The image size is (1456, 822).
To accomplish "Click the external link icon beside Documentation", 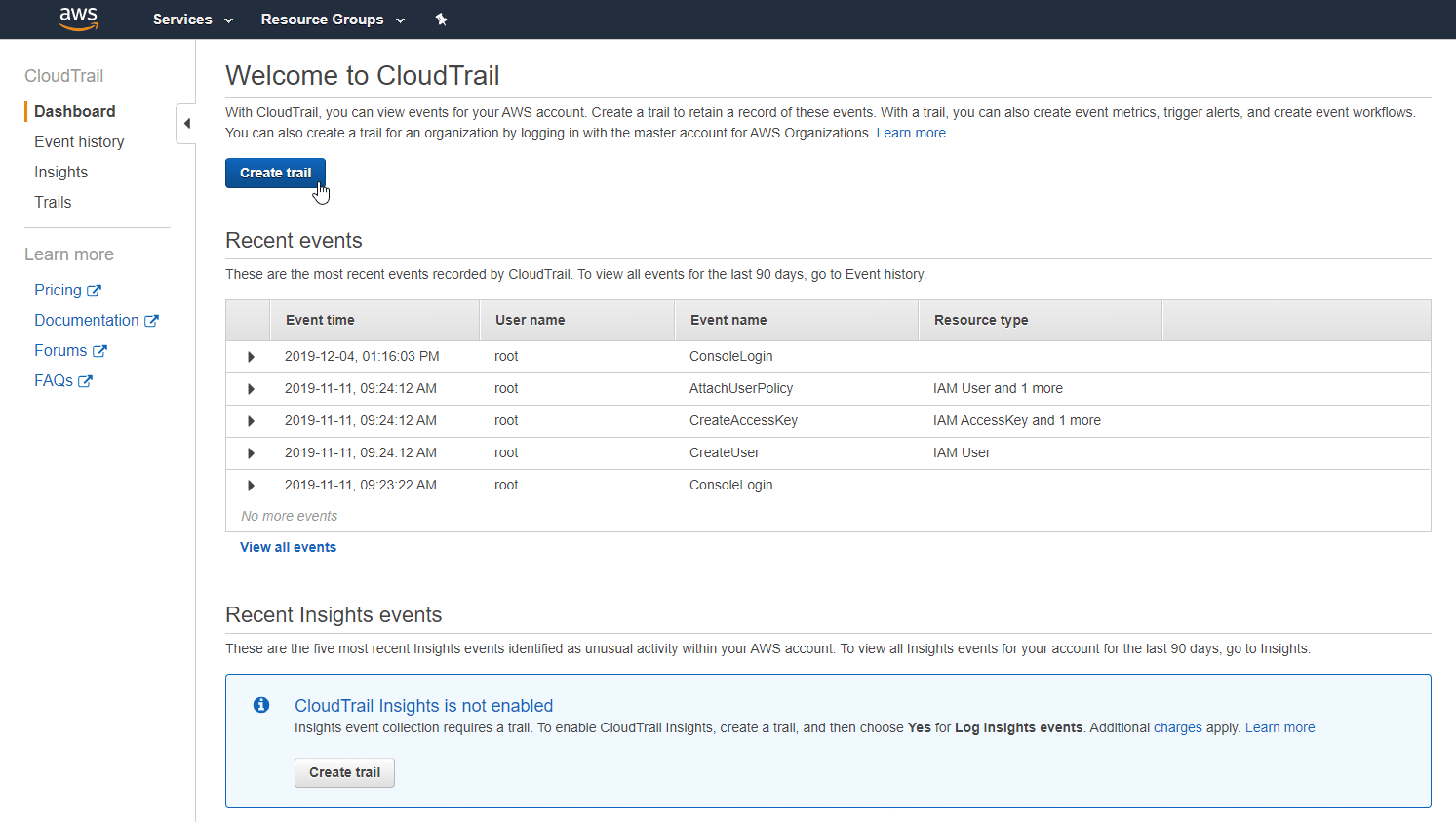I will pos(152,320).
